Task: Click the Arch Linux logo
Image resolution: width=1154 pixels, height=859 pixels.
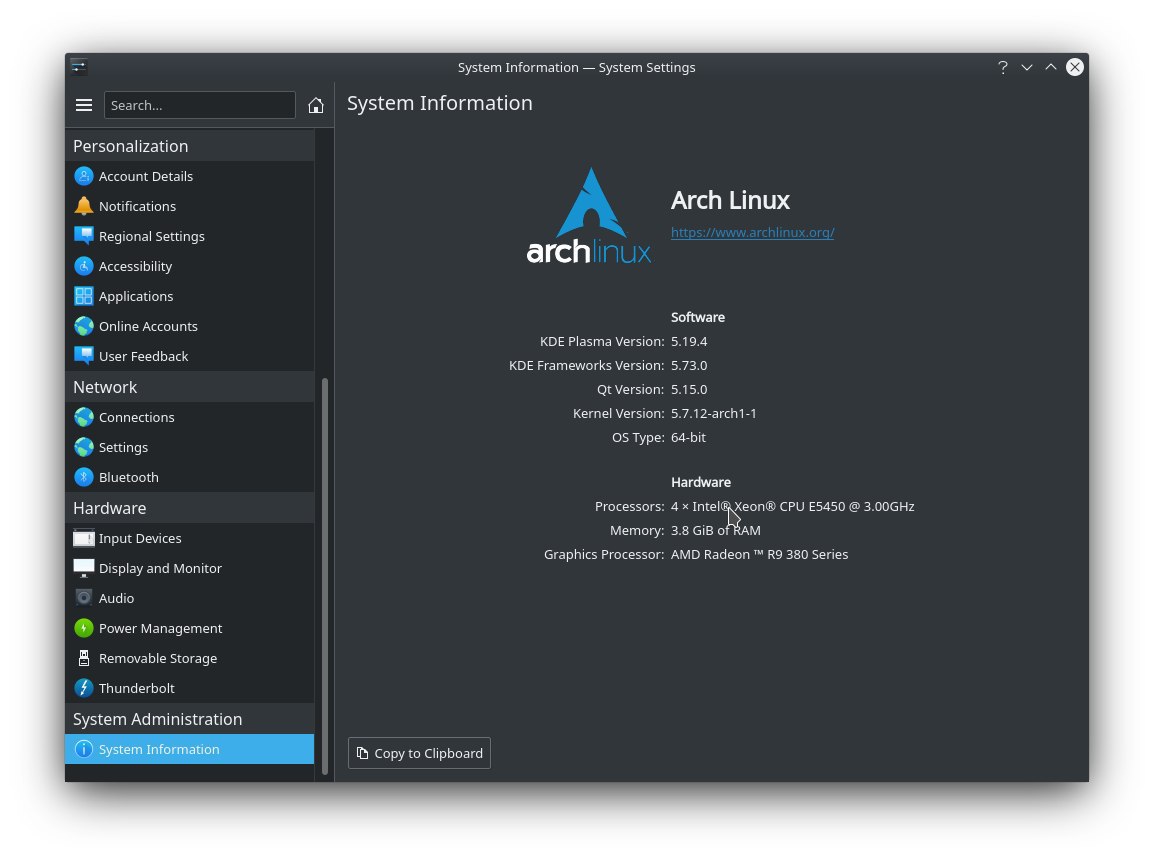Action: click(589, 216)
